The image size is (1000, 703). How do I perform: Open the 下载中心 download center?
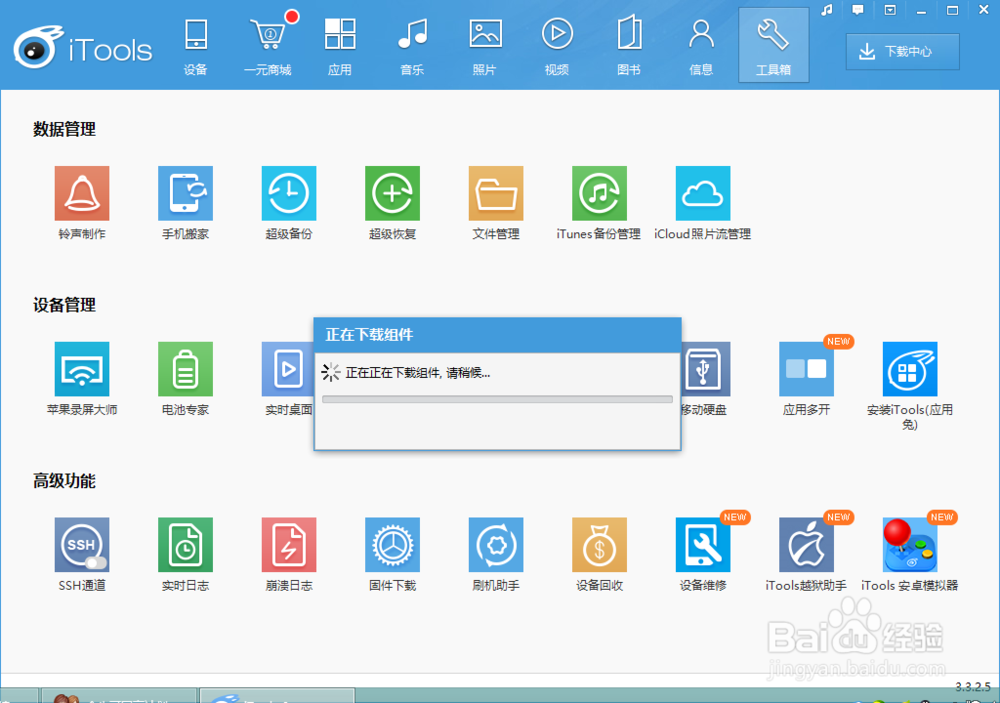point(902,52)
